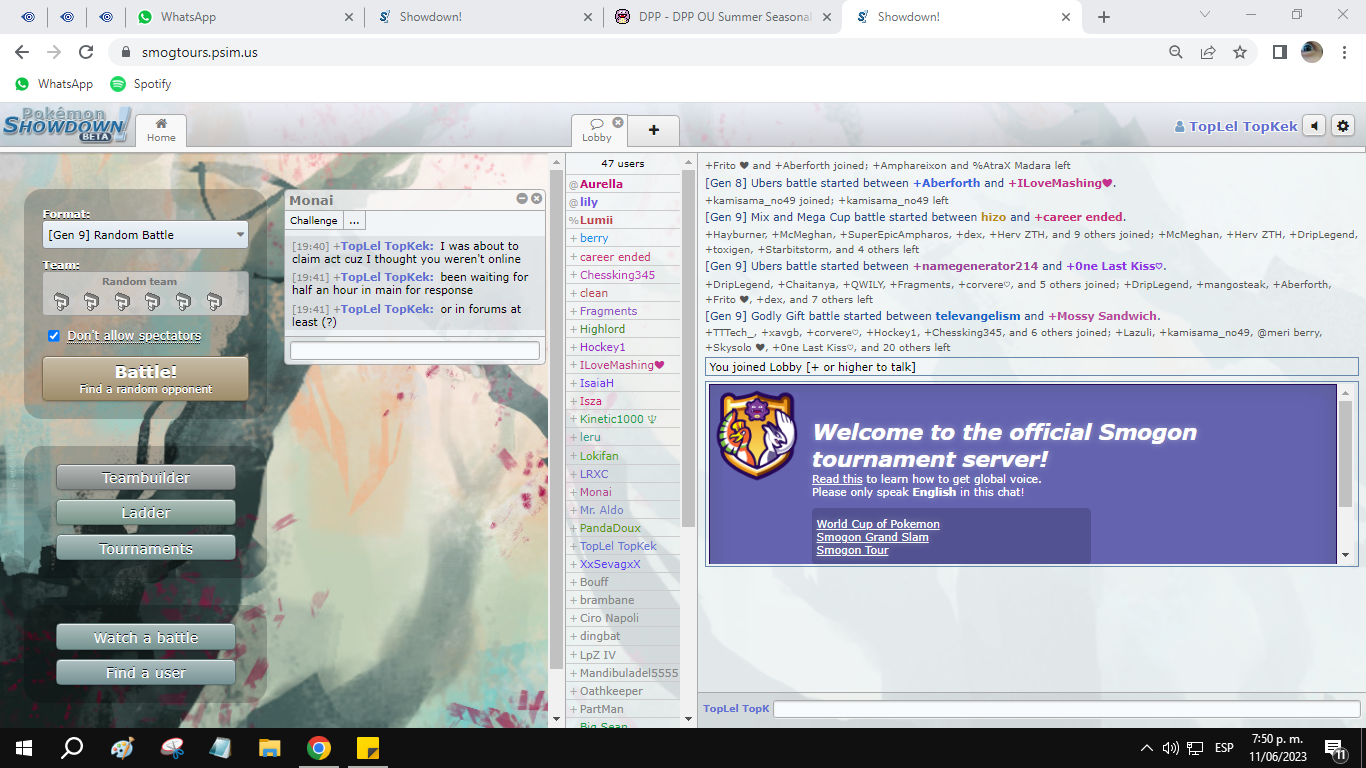1366x768 pixels.
Task: Click +Aberforth in Gen 8 Ubers battle line
Action: [x=946, y=183]
